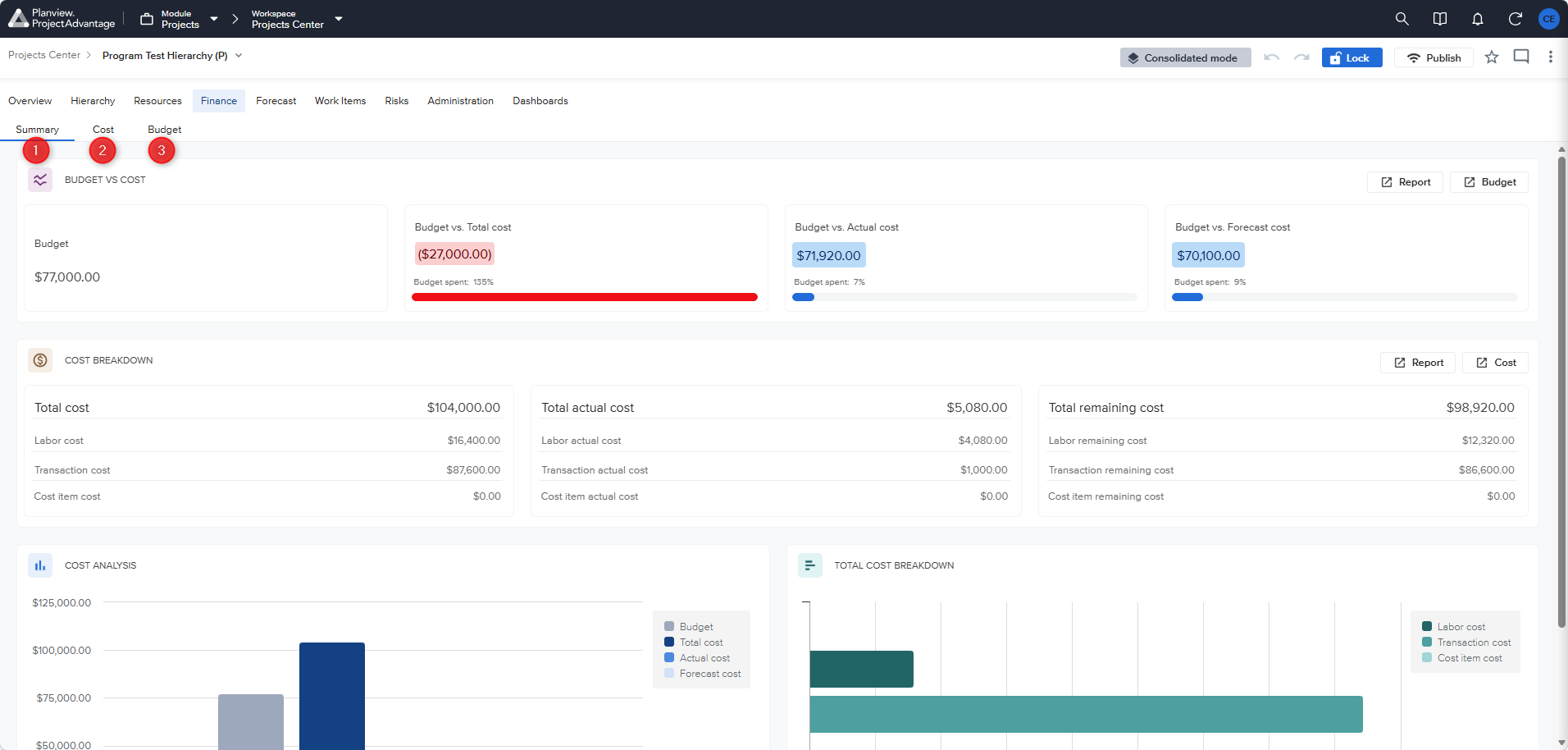Open the vertical three-dot more options menu

1550,57
